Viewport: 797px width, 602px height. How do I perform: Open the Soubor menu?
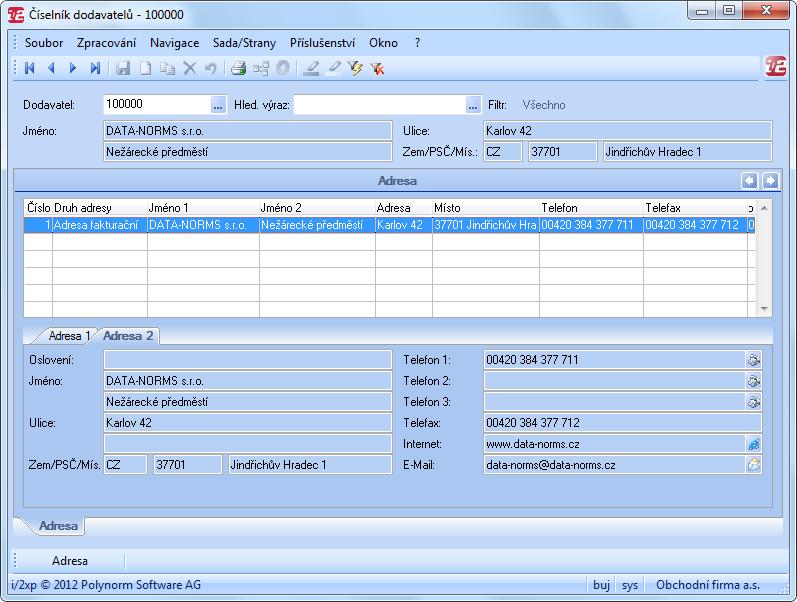click(44, 43)
